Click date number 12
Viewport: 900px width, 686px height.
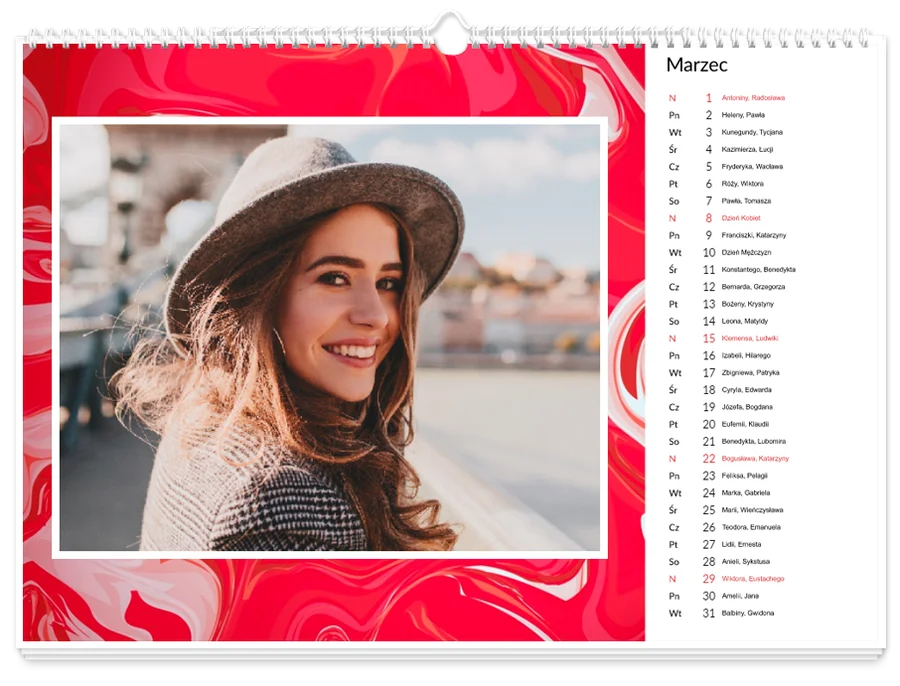(x=709, y=287)
